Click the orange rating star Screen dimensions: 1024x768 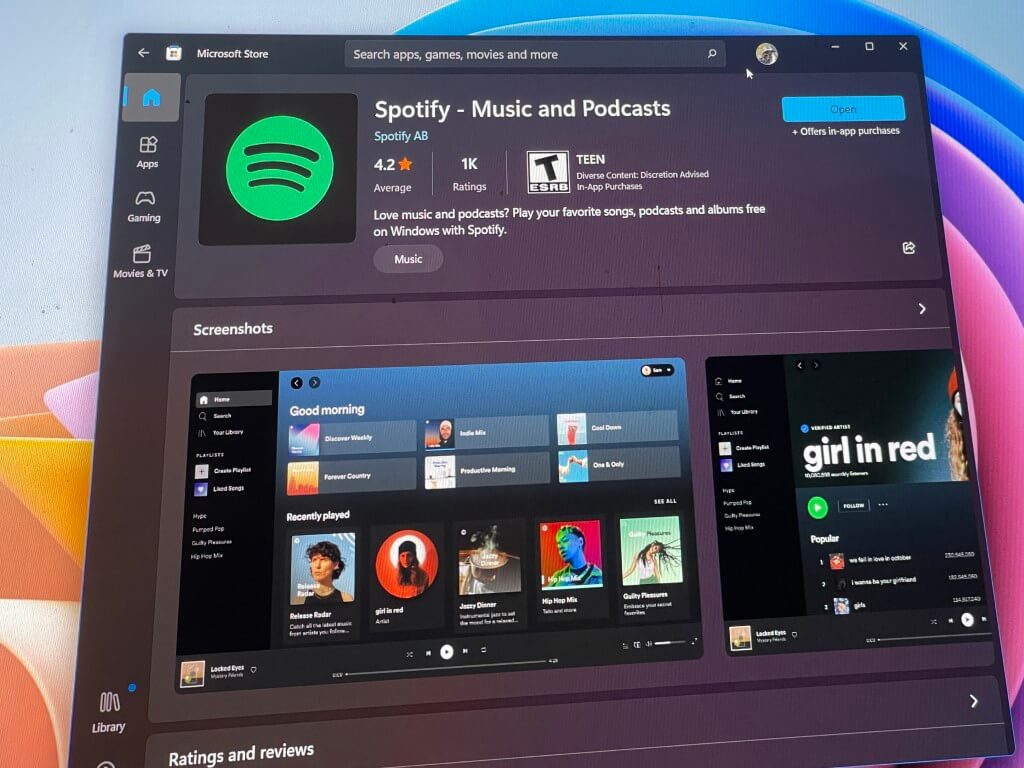[x=405, y=164]
